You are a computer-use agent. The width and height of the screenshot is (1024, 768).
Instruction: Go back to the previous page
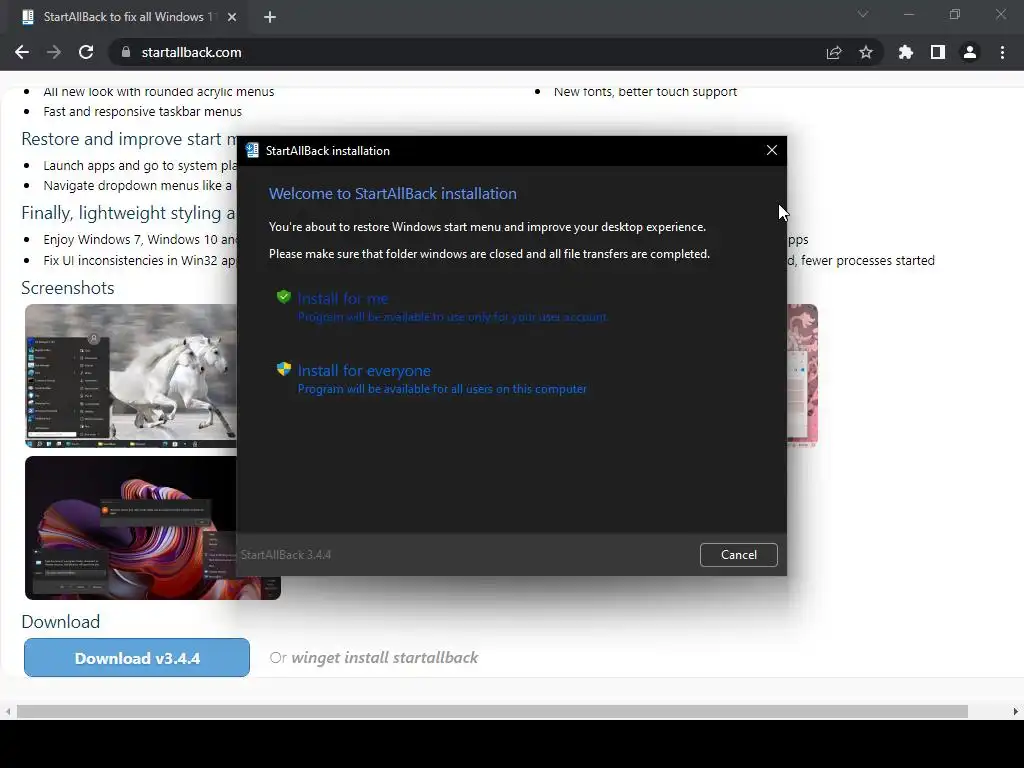(22, 52)
